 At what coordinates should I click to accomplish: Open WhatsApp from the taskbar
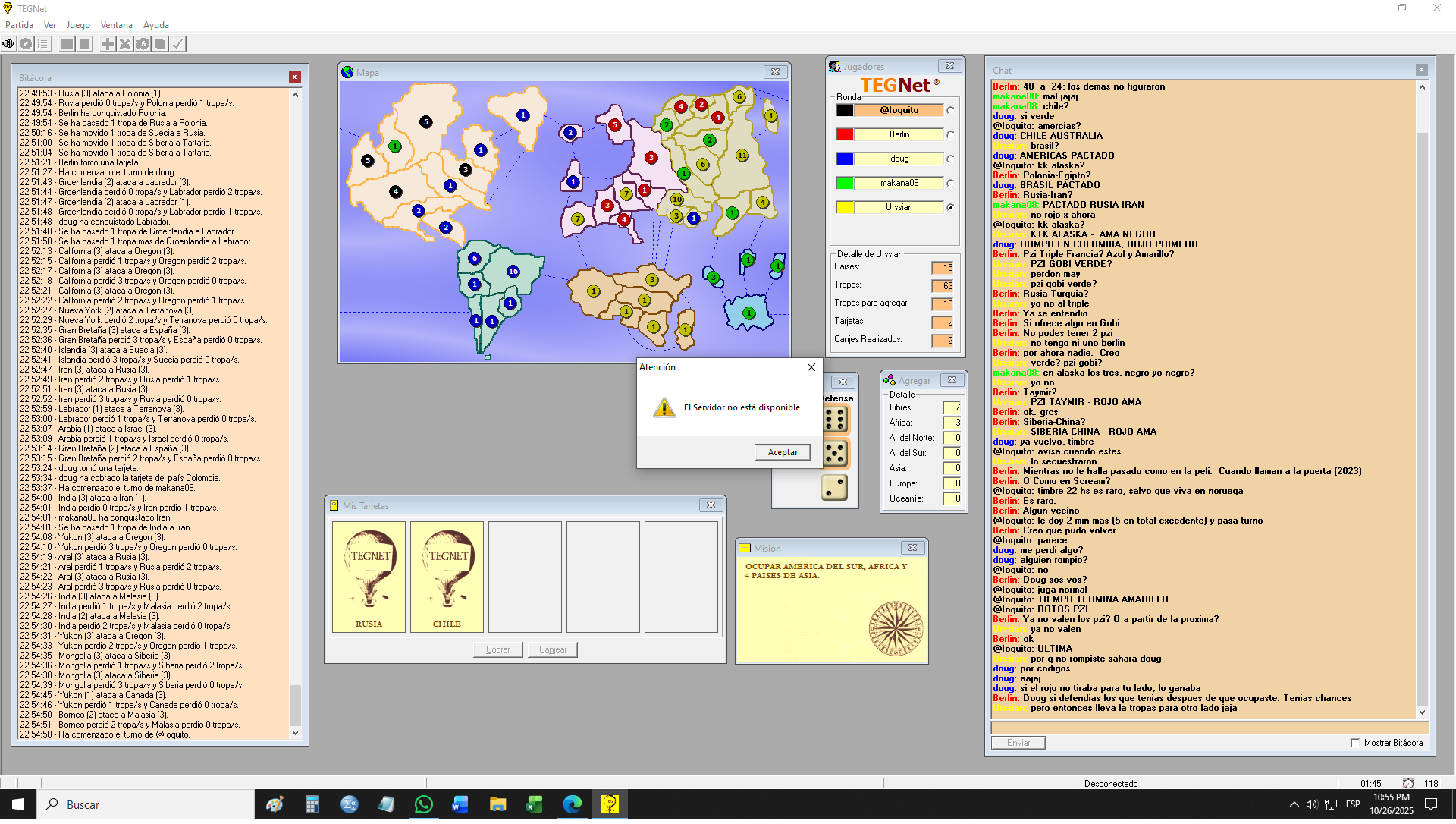click(423, 804)
